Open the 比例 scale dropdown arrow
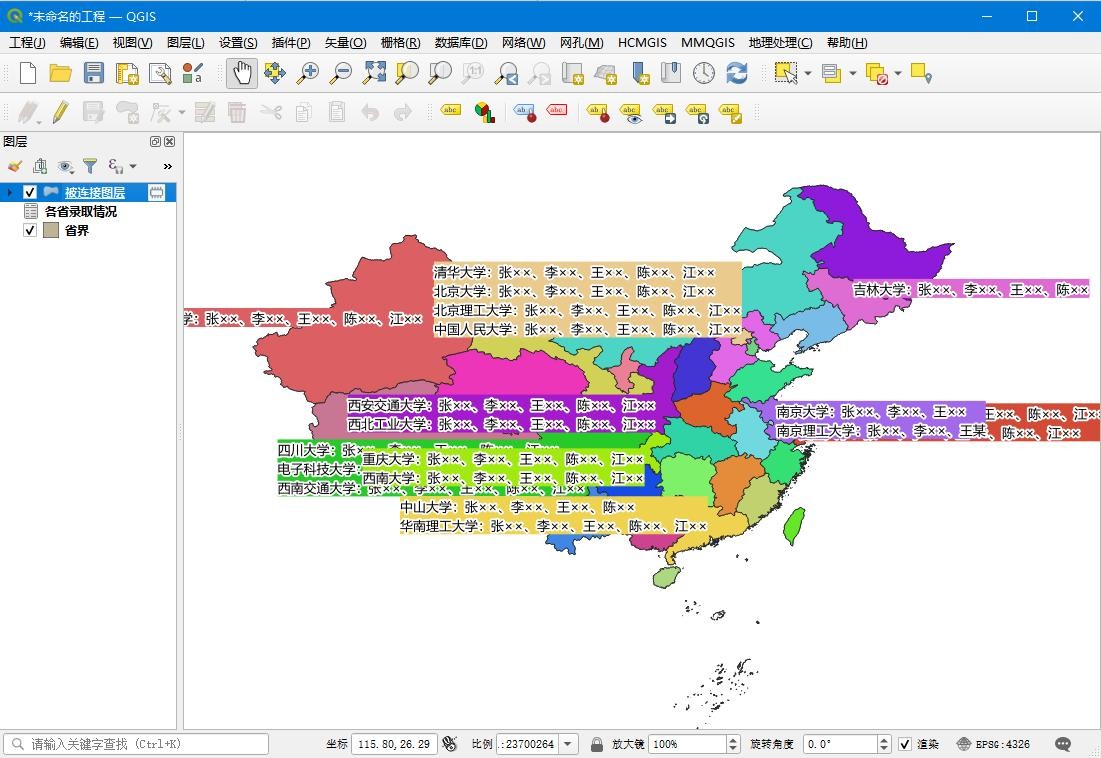1101x758 pixels. (569, 744)
